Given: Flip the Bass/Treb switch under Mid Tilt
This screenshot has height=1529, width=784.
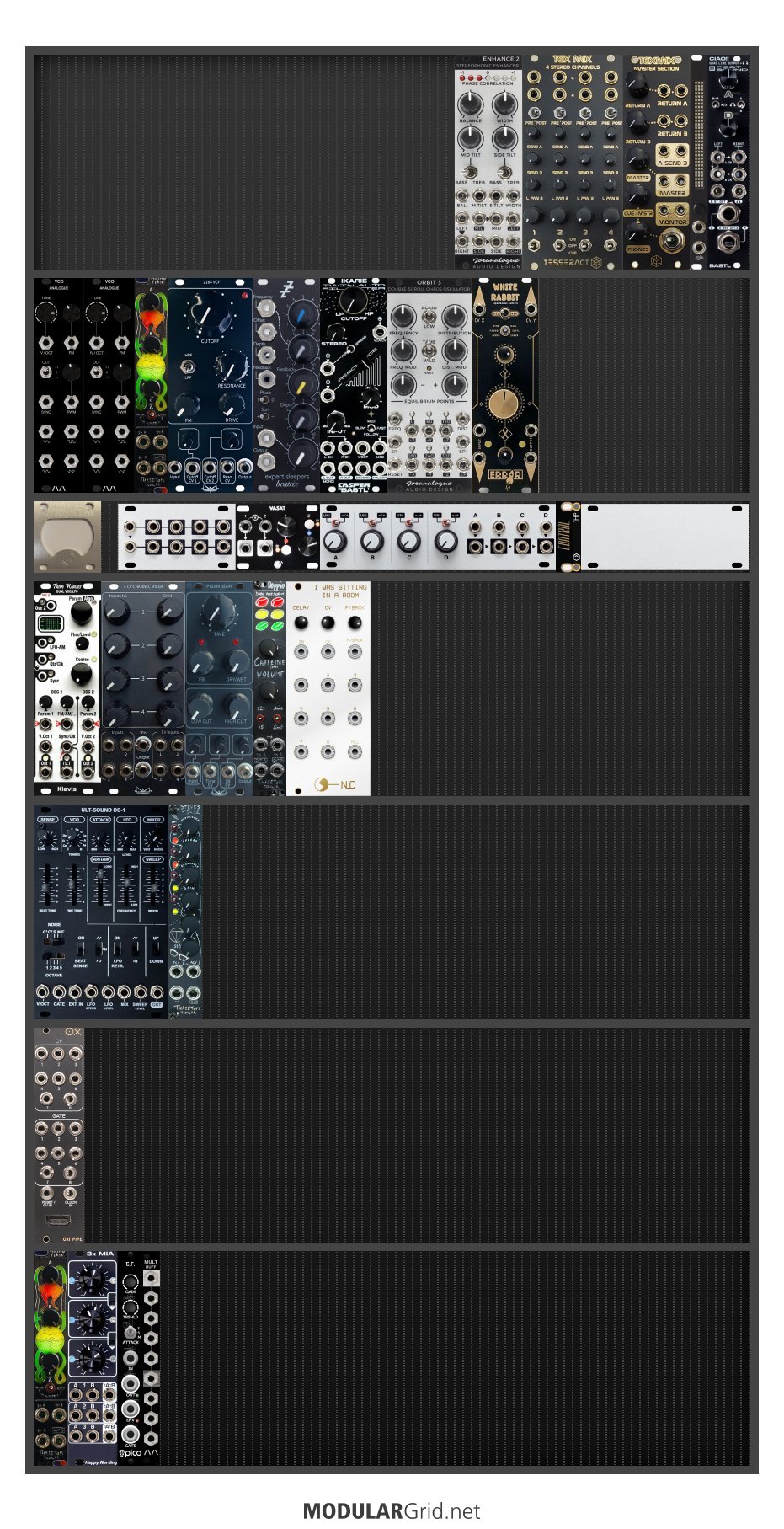Looking at the screenshot, I should coord(471,172).
